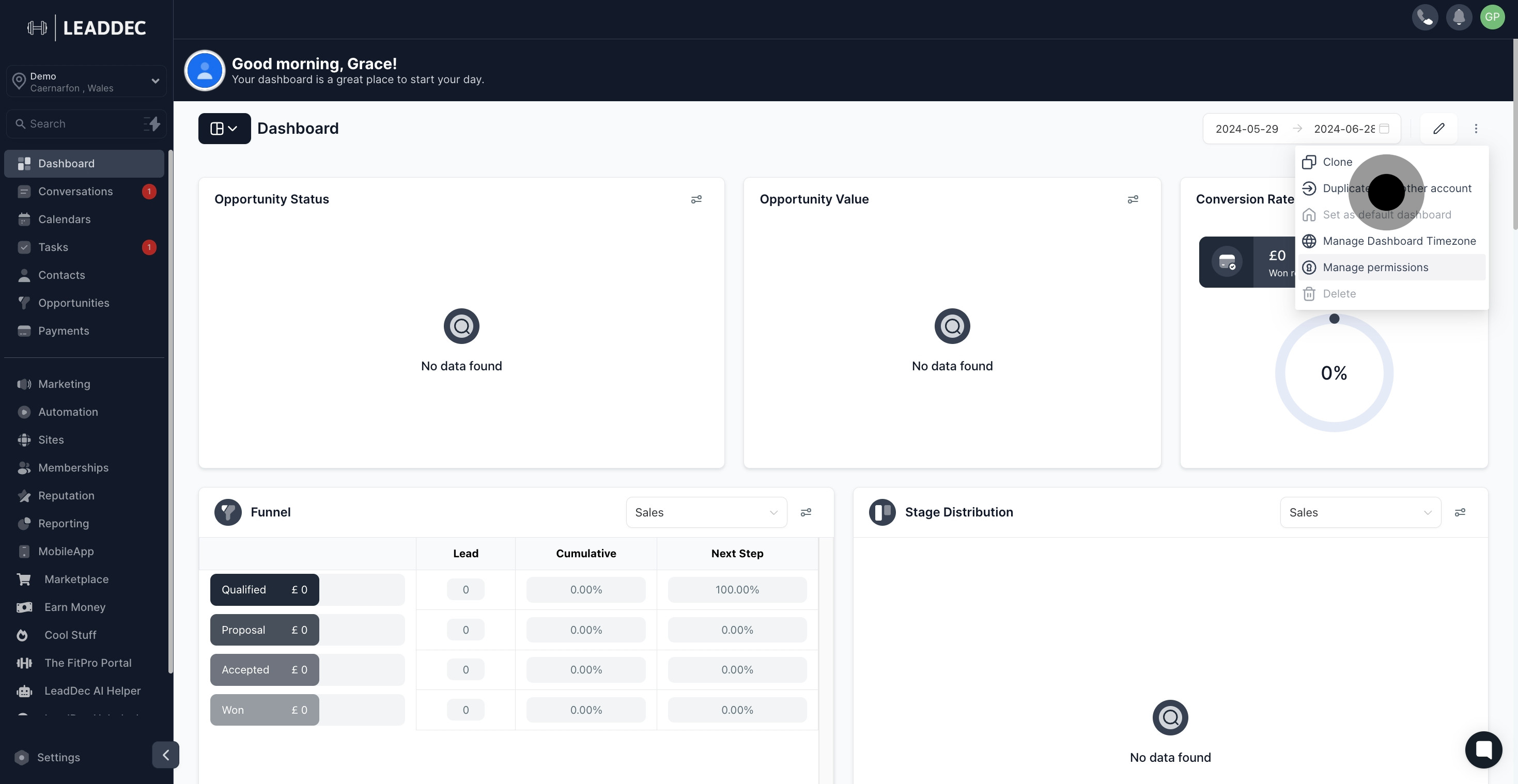Screen dimensions: 1518x784
Task: Choose Manage permissions menu item
Action: point(1391,268)
